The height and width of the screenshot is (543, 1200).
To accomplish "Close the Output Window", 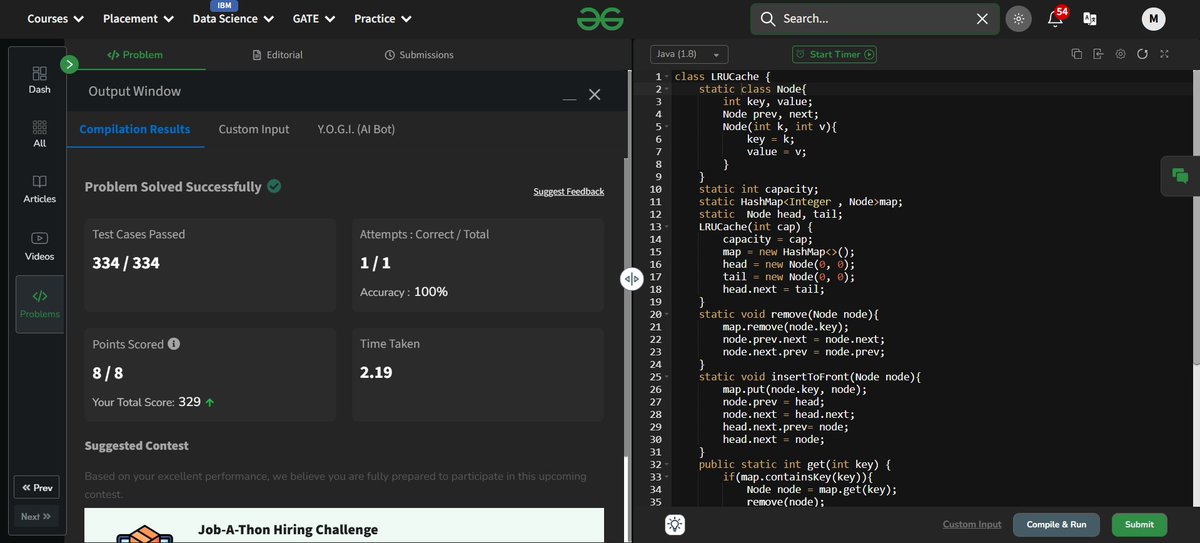I will tap(594, 94).
